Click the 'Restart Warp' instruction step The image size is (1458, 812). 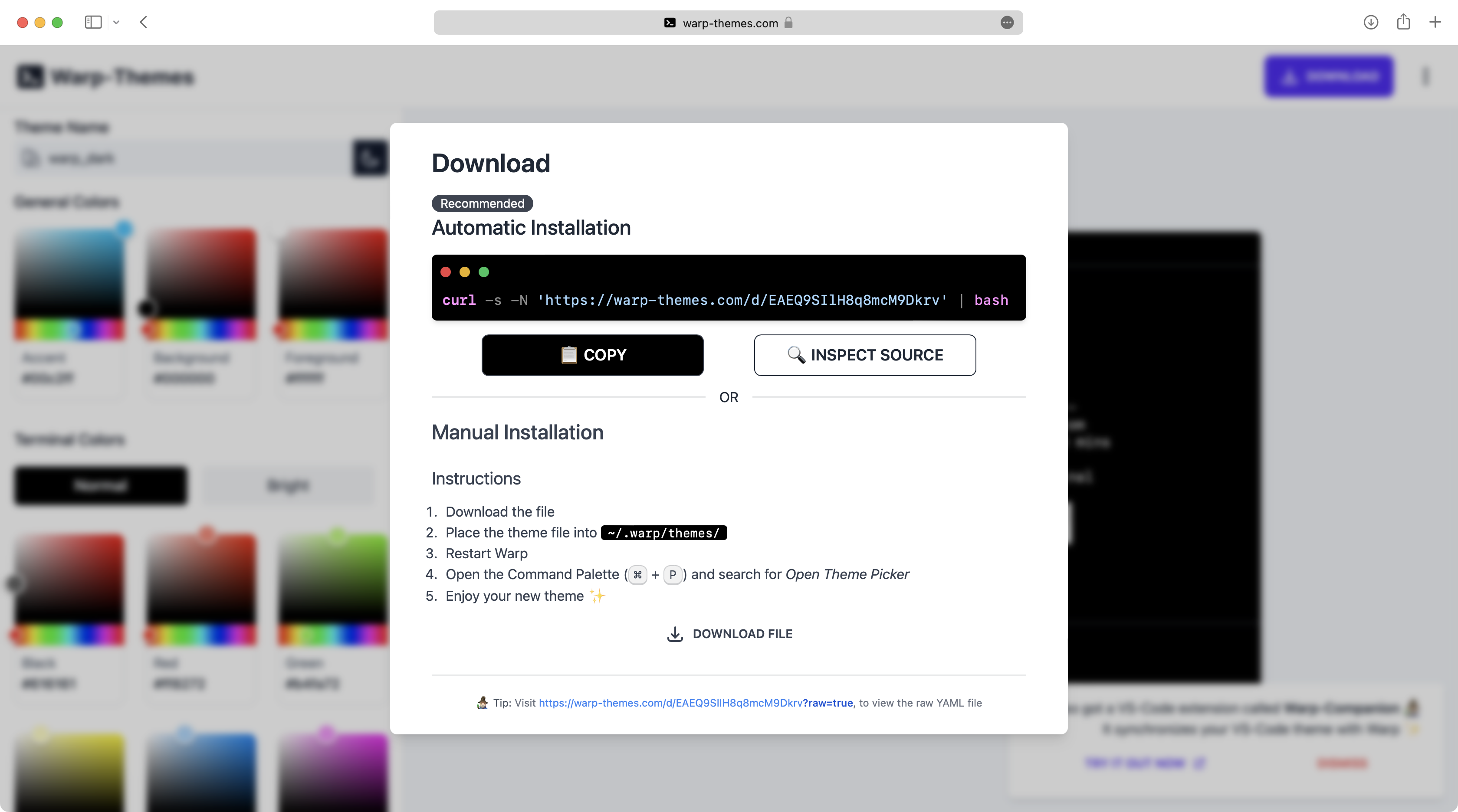486,553
